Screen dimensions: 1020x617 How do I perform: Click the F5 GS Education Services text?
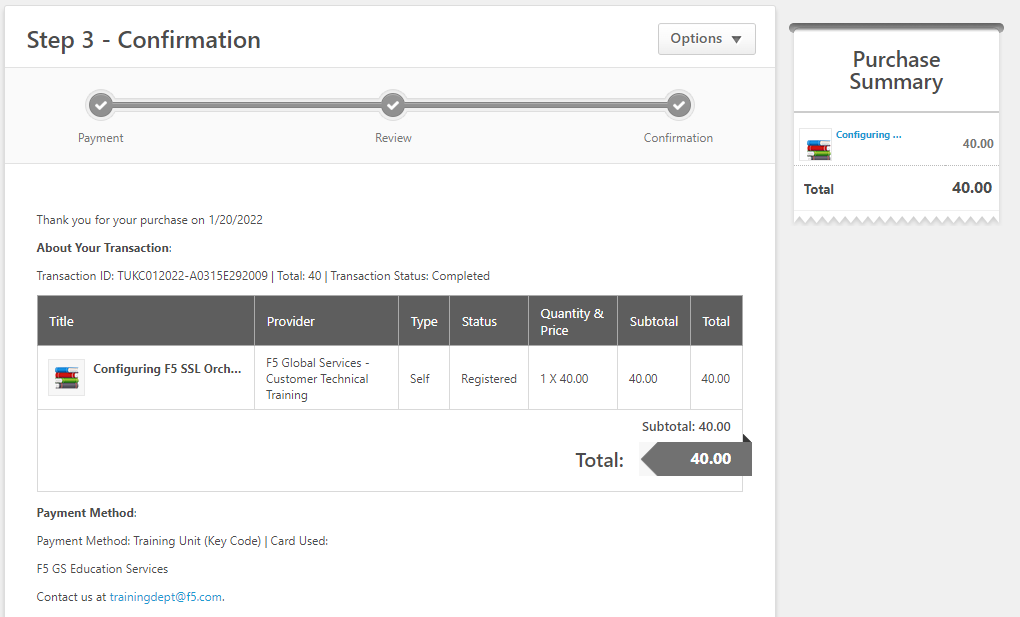pyautogui.click(x=102, y=569)
